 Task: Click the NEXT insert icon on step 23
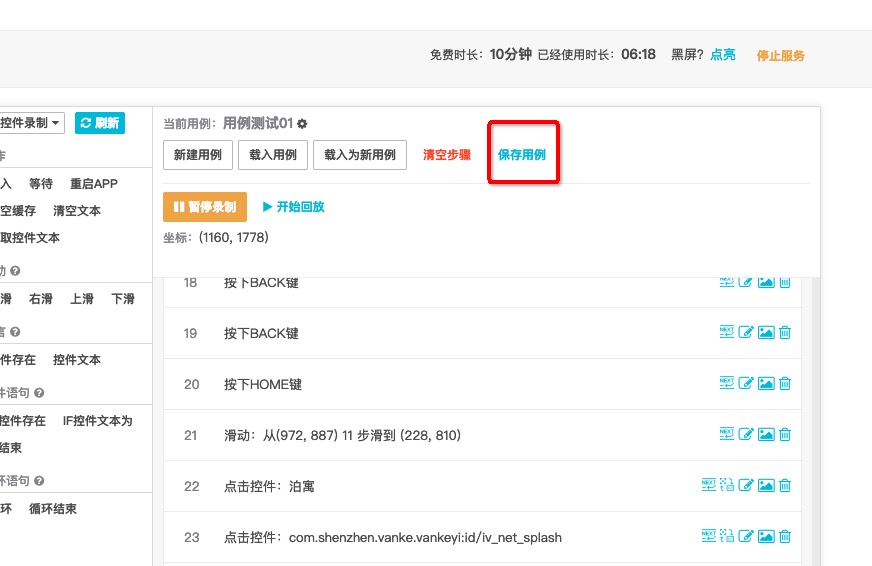(x=708, y=536)
